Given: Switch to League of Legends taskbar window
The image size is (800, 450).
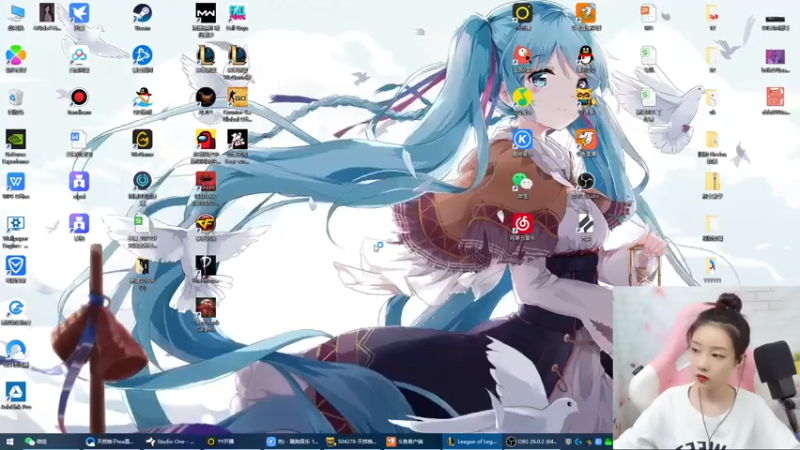Looking at the screenshot, I should point(473,442).
